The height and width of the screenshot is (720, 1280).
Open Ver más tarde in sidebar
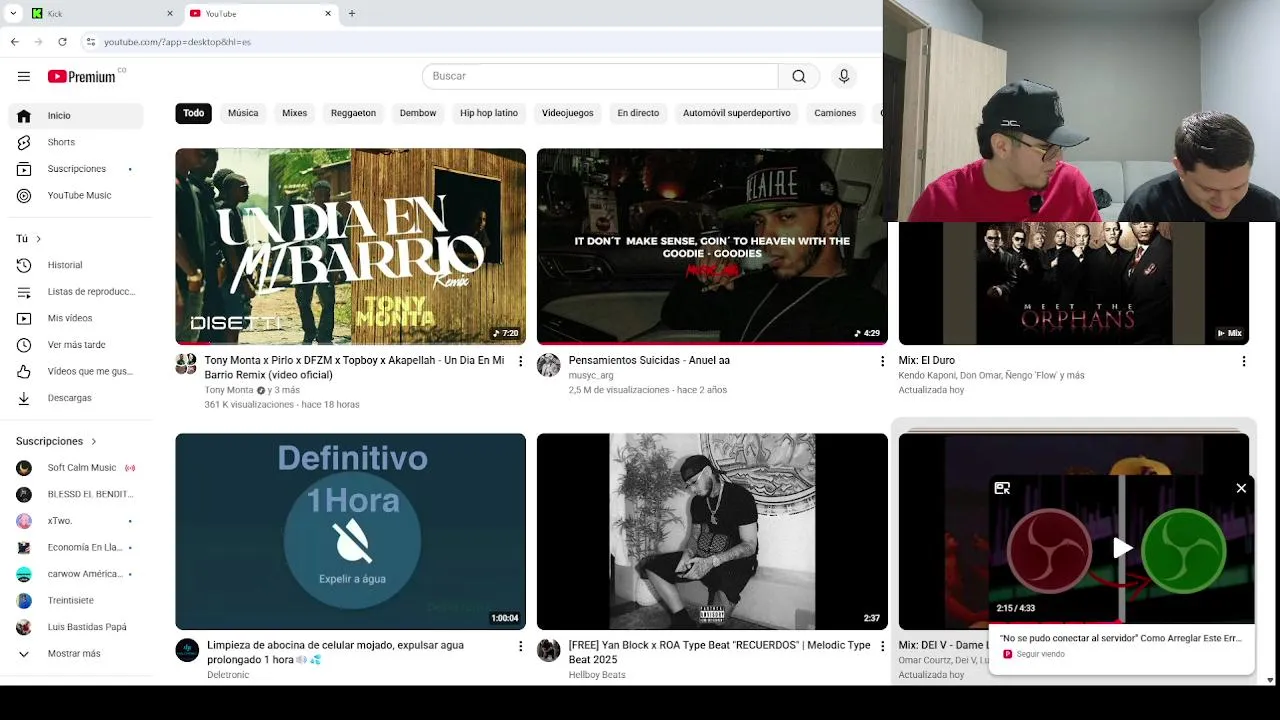76,345
